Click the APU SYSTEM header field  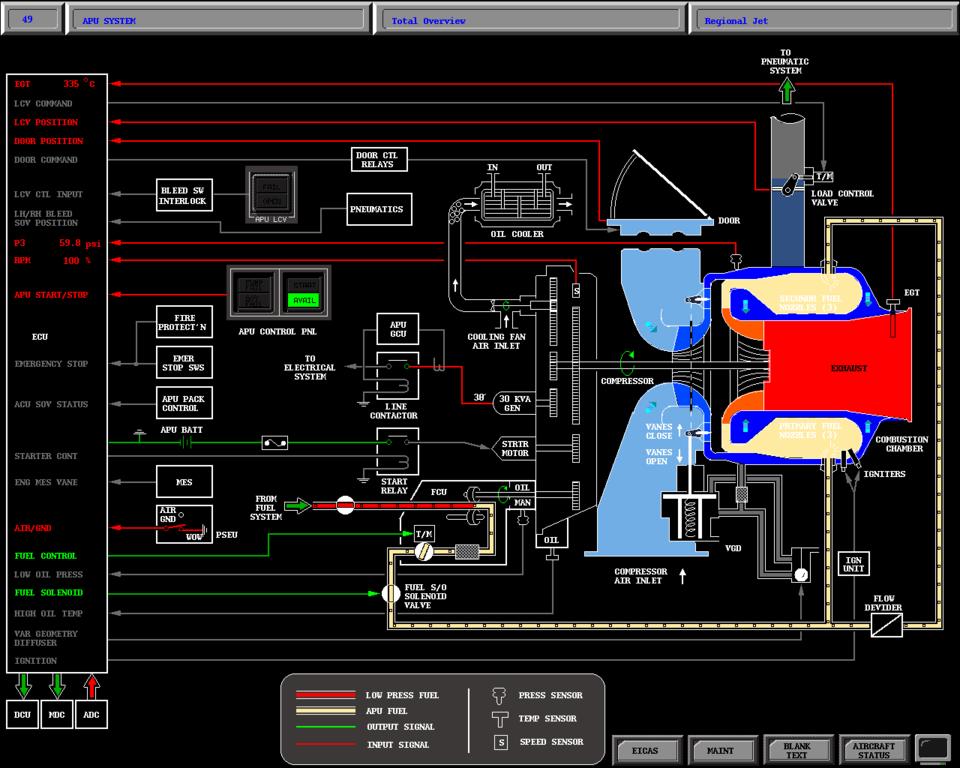pos(217,20)
